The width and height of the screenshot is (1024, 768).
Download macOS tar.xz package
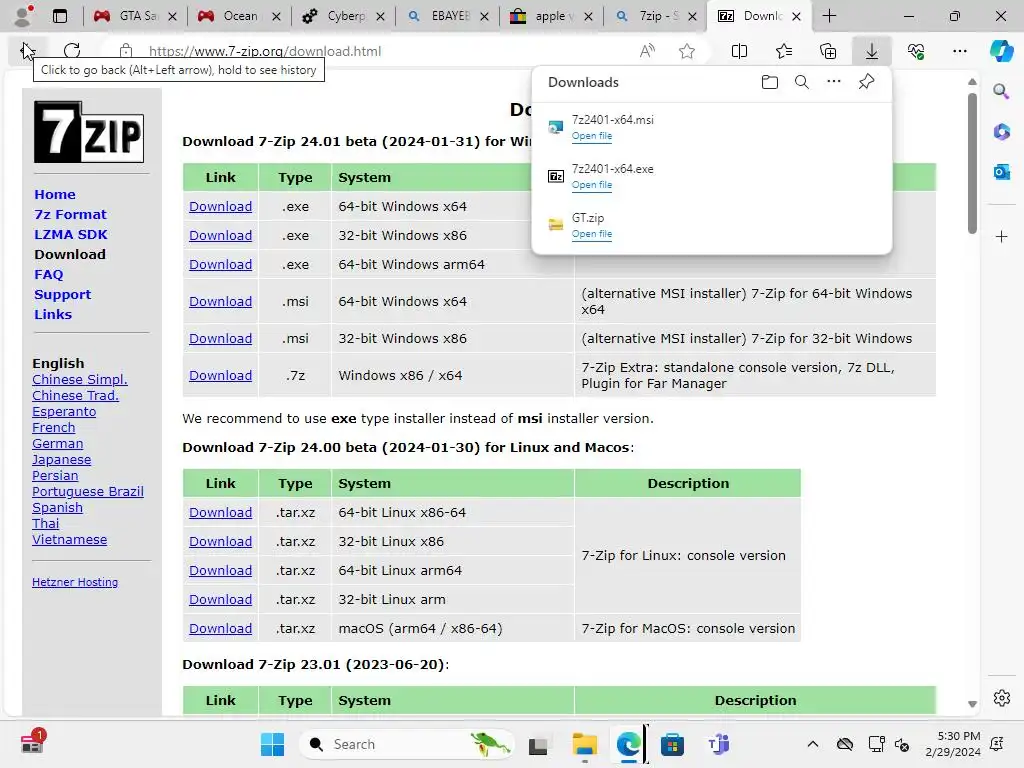click(x=220, y=628)
